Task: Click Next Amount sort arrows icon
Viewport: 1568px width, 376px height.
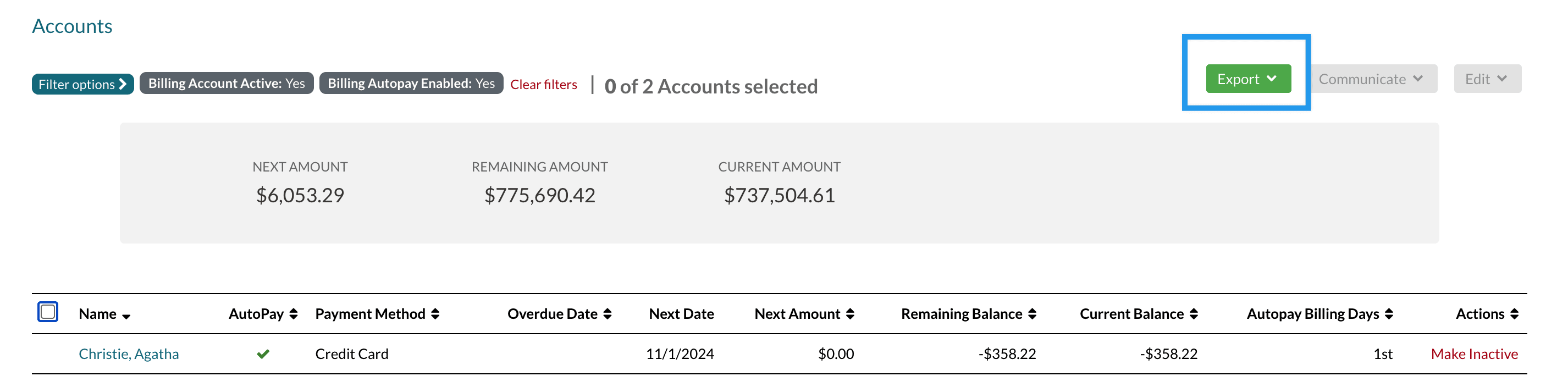Action: [x=851, y=314]
